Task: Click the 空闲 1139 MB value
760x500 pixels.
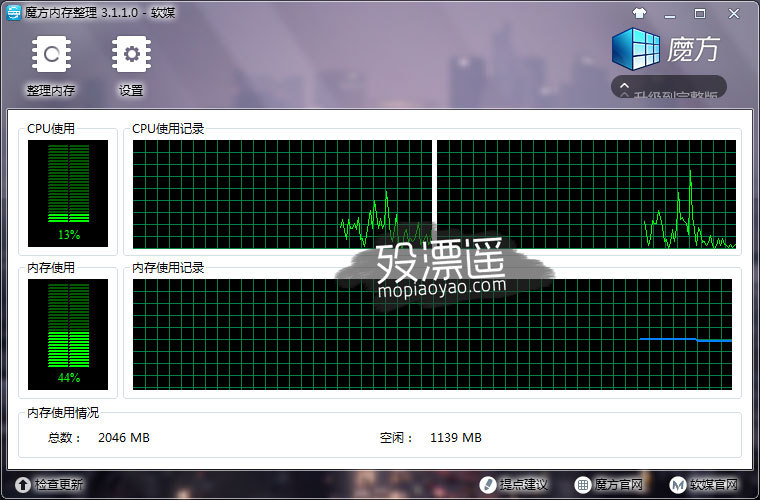Action: pyautogui.click(x=456, y=438)
